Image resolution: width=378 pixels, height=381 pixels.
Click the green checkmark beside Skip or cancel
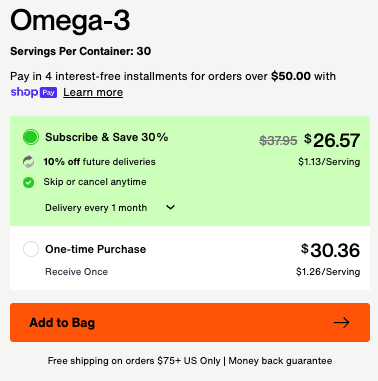tap(28, 182)
